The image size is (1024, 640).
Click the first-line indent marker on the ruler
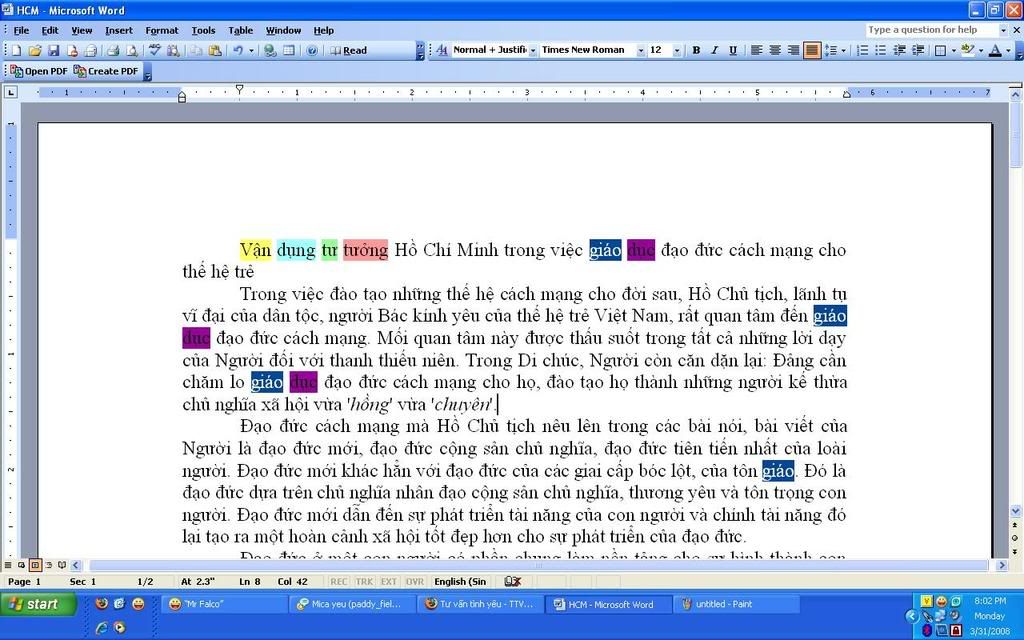tap(240, 89)
